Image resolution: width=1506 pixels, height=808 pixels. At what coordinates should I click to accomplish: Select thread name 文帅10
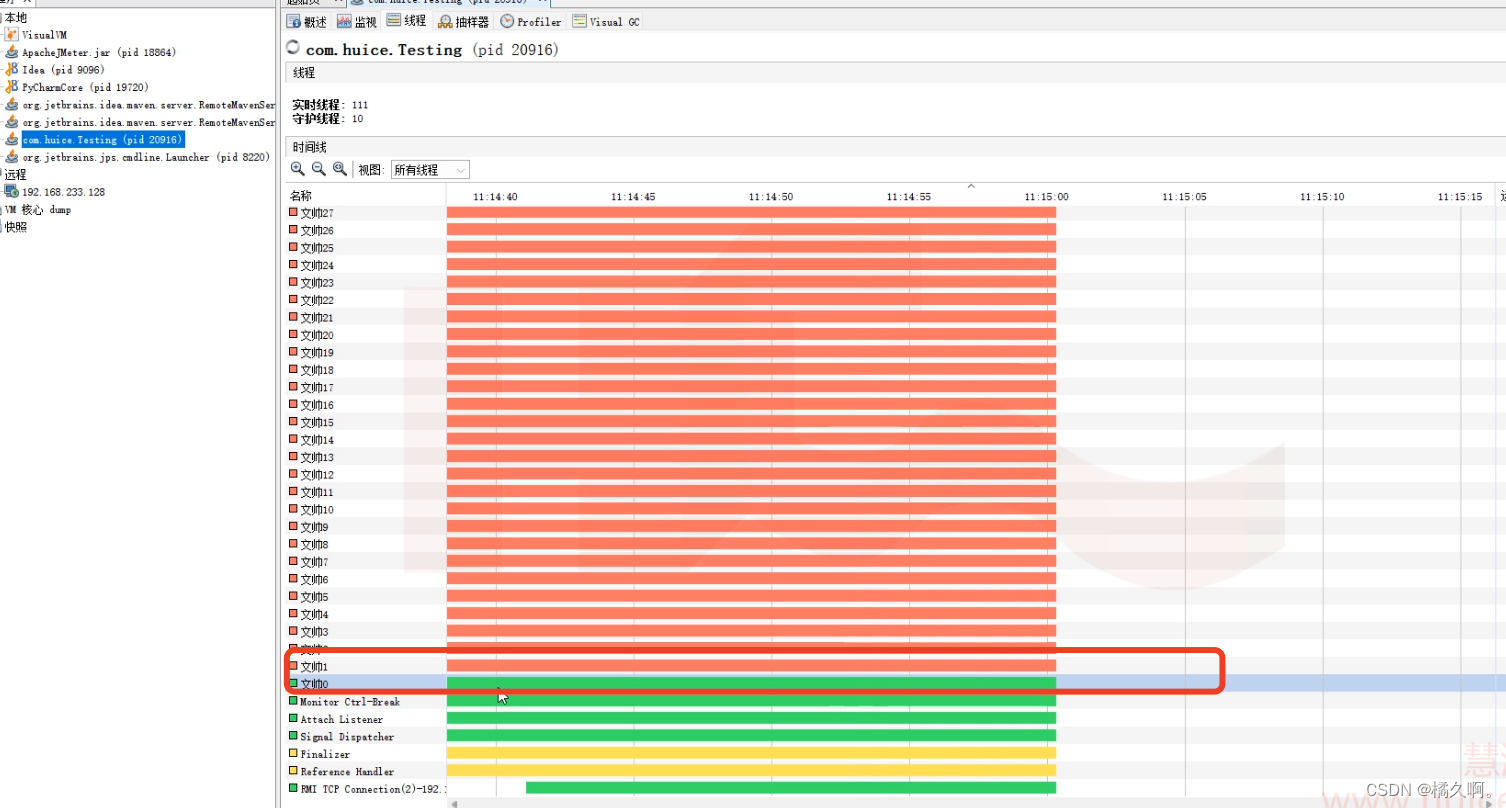(x=317, y=510)
